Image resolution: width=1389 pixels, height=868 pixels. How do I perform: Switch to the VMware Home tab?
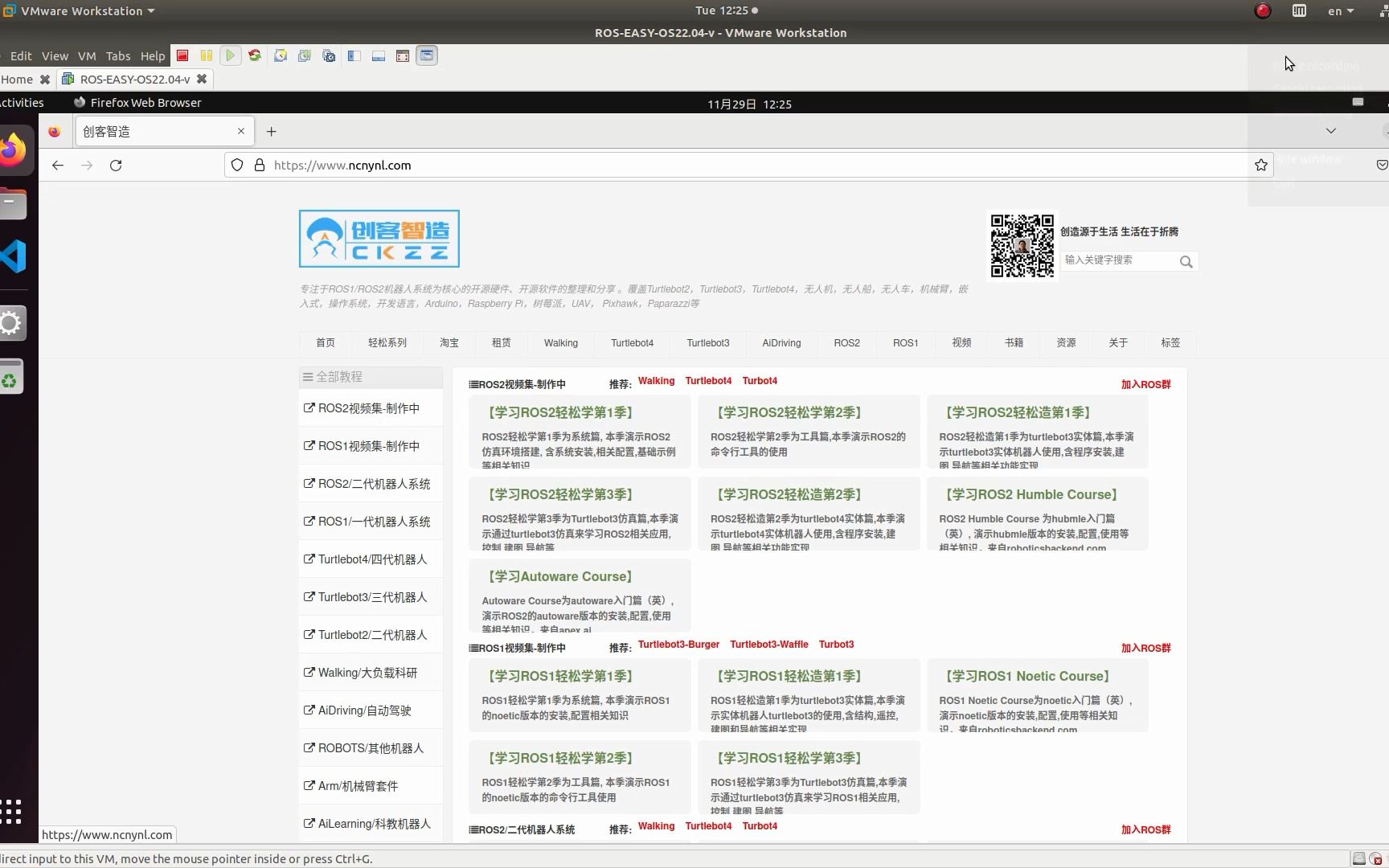tap(16, 79)
